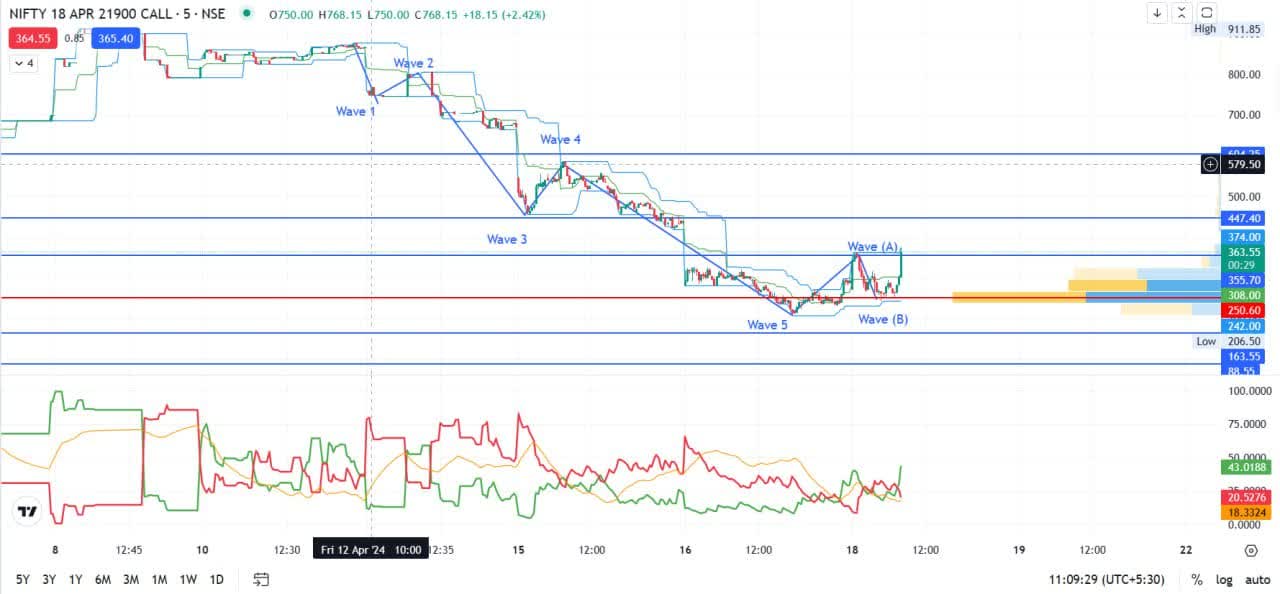Click the red sell button 364.55

coord(30,38)
